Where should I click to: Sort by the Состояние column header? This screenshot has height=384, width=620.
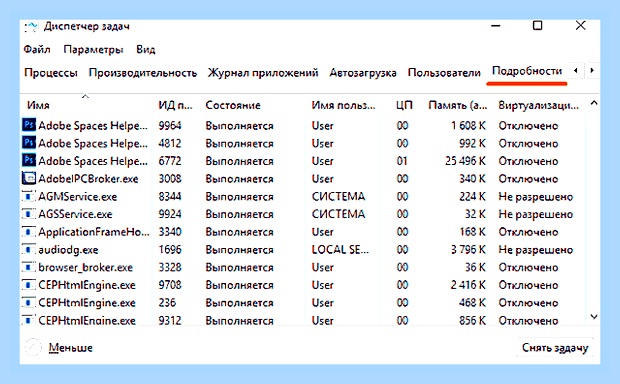[233, 105]
